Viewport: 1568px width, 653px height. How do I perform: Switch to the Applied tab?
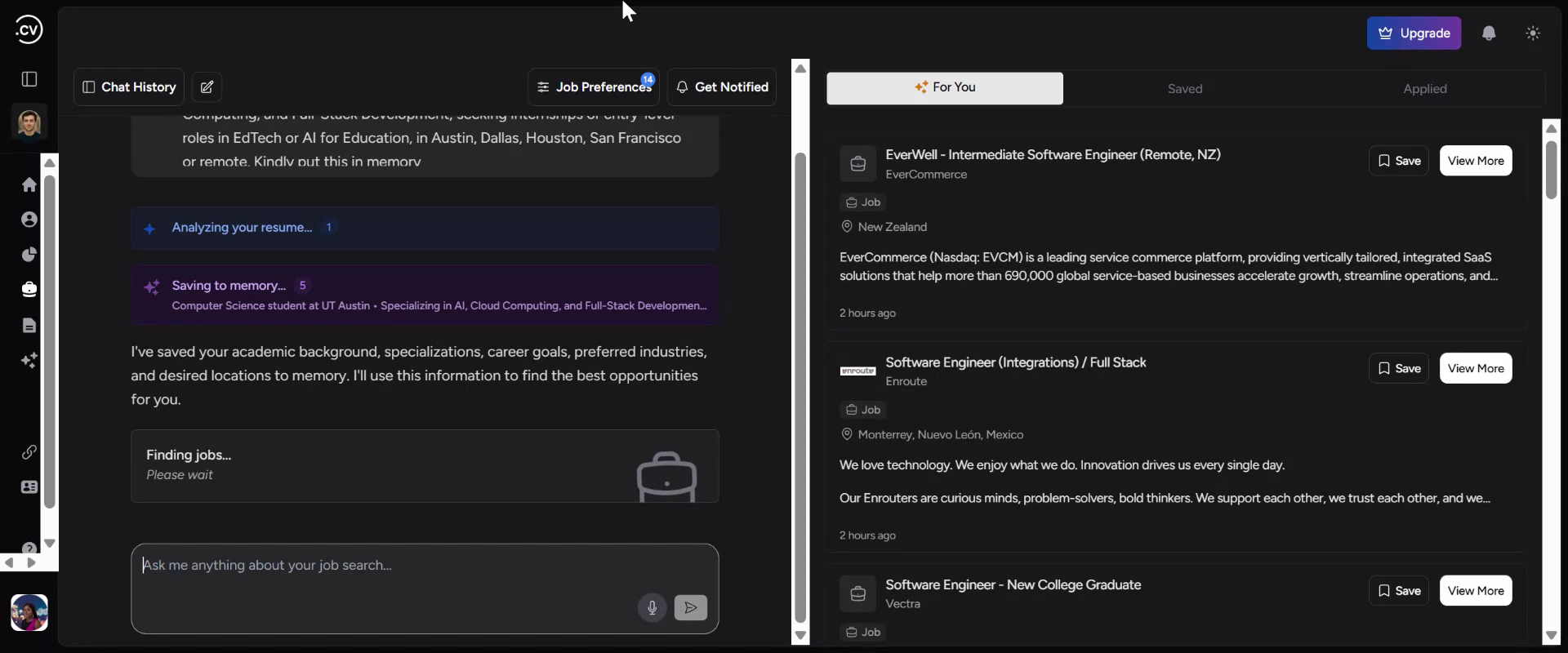pyautogui.click(x=1425, y=88)
